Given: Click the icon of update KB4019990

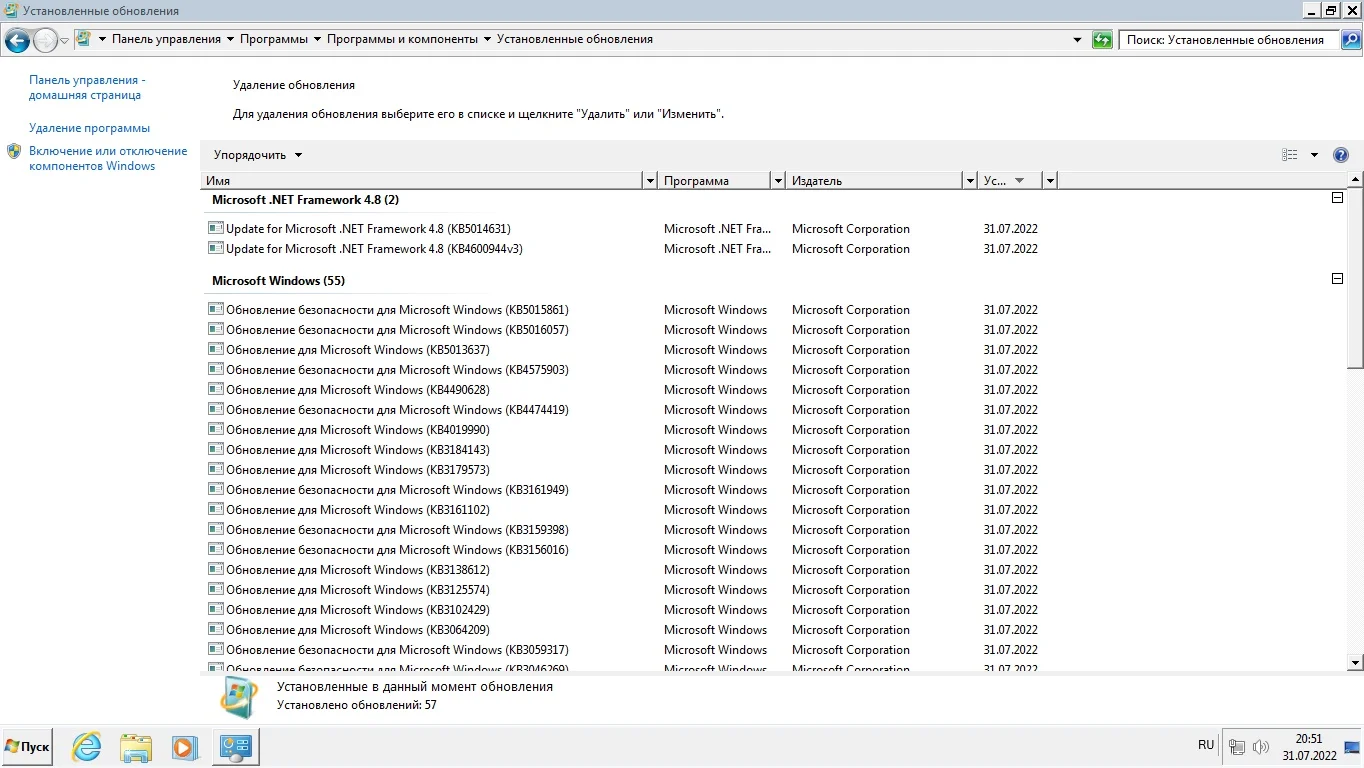Looking at the screenshot, I should pos(215,429).
